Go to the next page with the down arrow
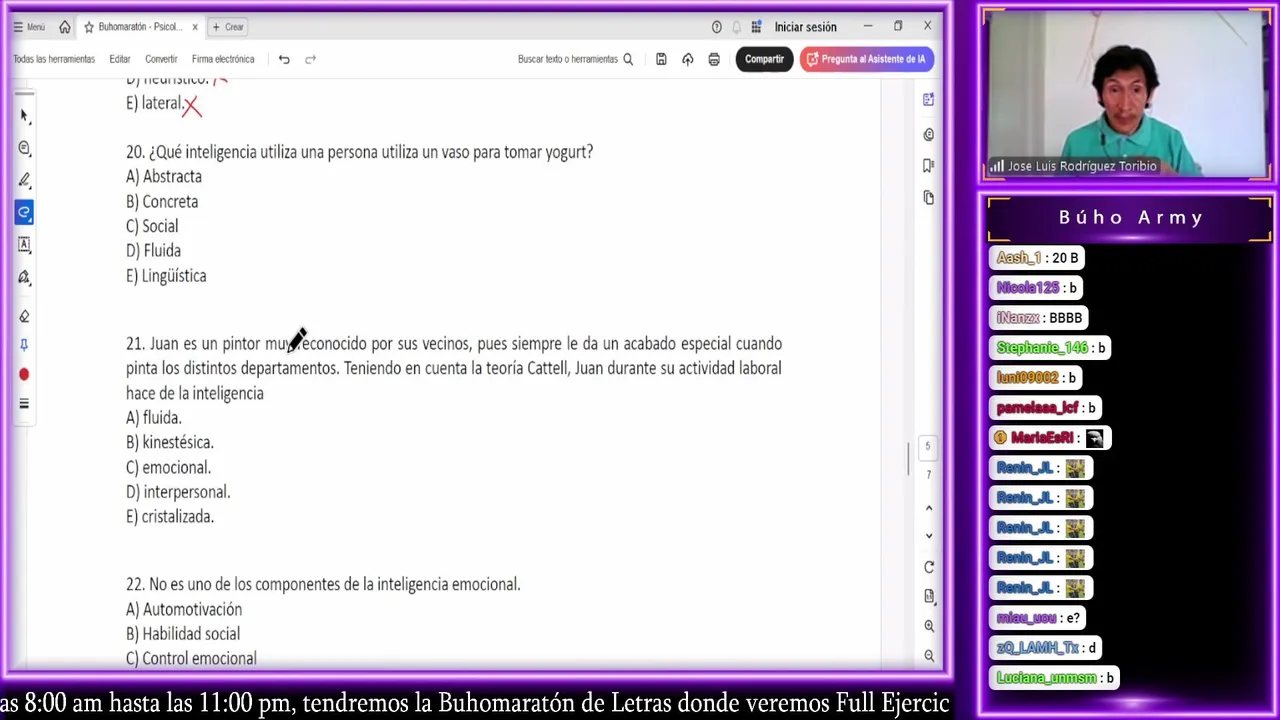Image resolution: width=1280 pixels, height=720 pixels. 928,536
